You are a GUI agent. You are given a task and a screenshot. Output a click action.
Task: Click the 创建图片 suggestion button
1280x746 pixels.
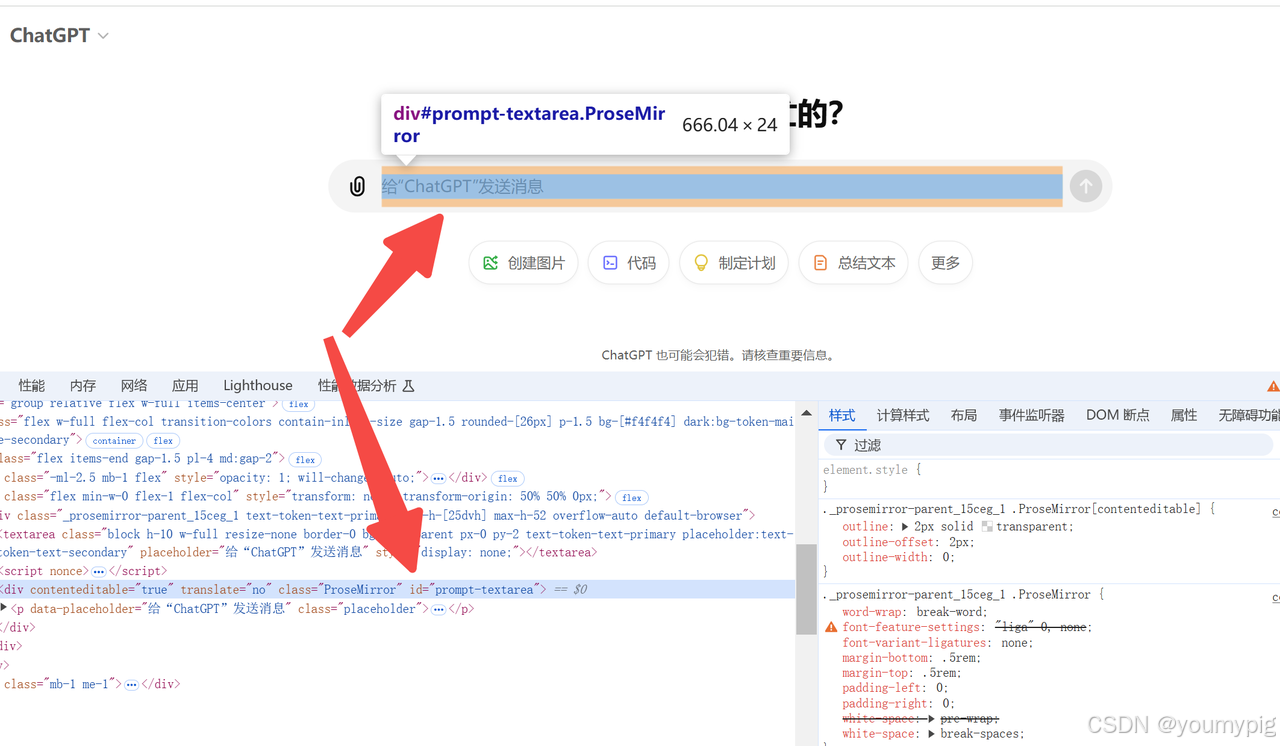[x=523, y=263]
